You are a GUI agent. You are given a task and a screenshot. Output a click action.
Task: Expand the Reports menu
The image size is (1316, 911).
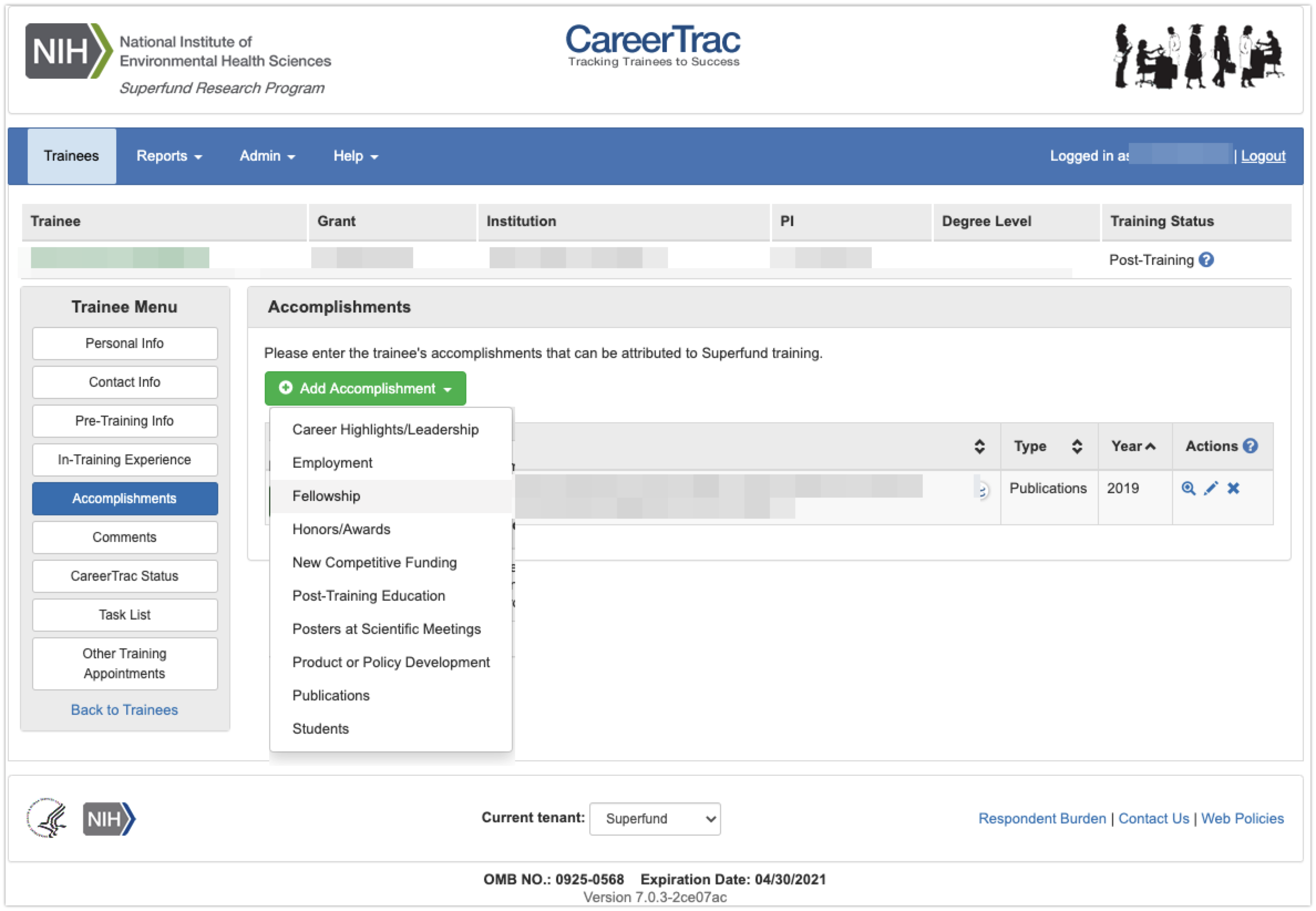click(169, 156)
